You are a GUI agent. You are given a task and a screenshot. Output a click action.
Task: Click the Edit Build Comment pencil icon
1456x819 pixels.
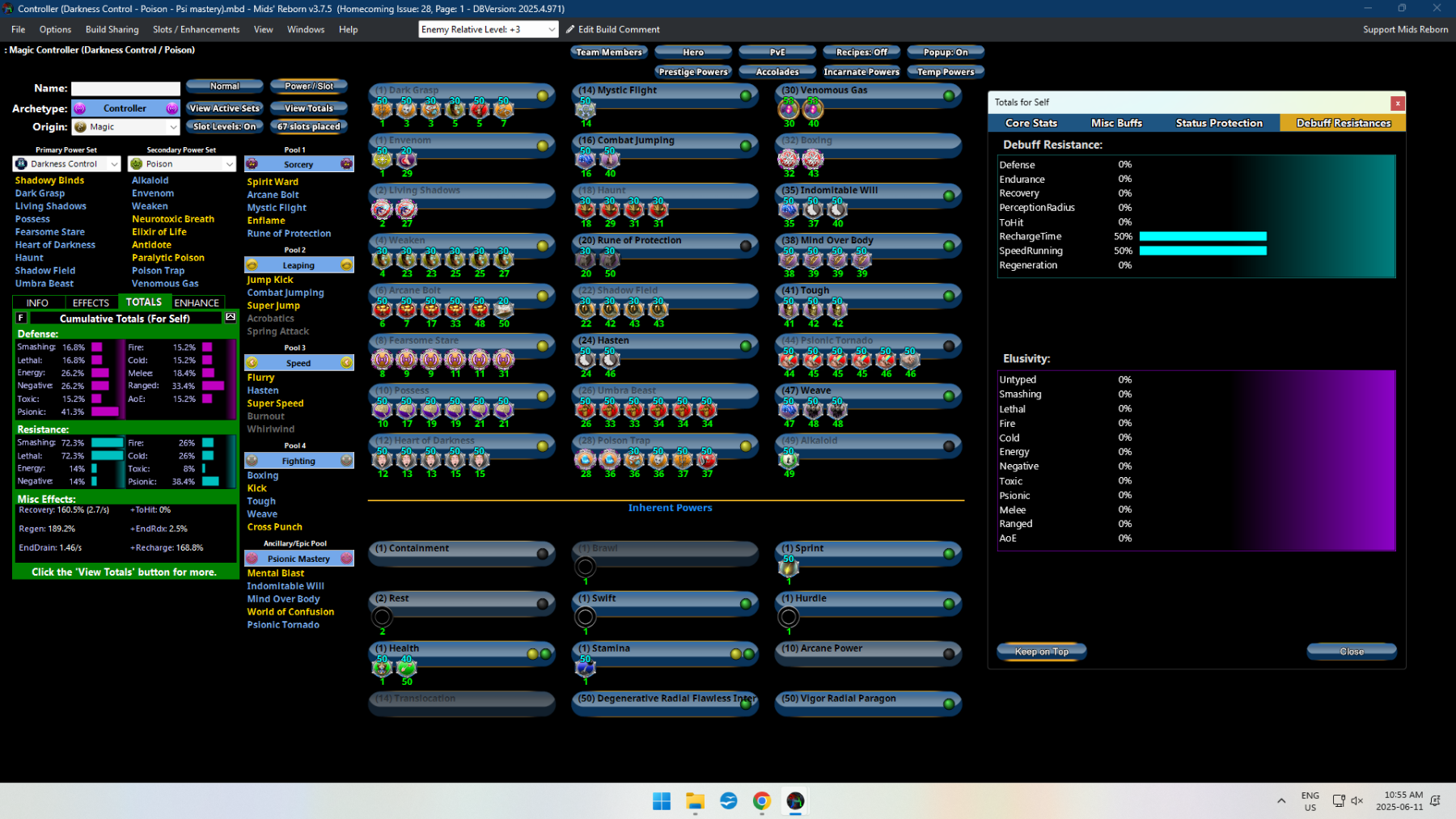point(570,29)
